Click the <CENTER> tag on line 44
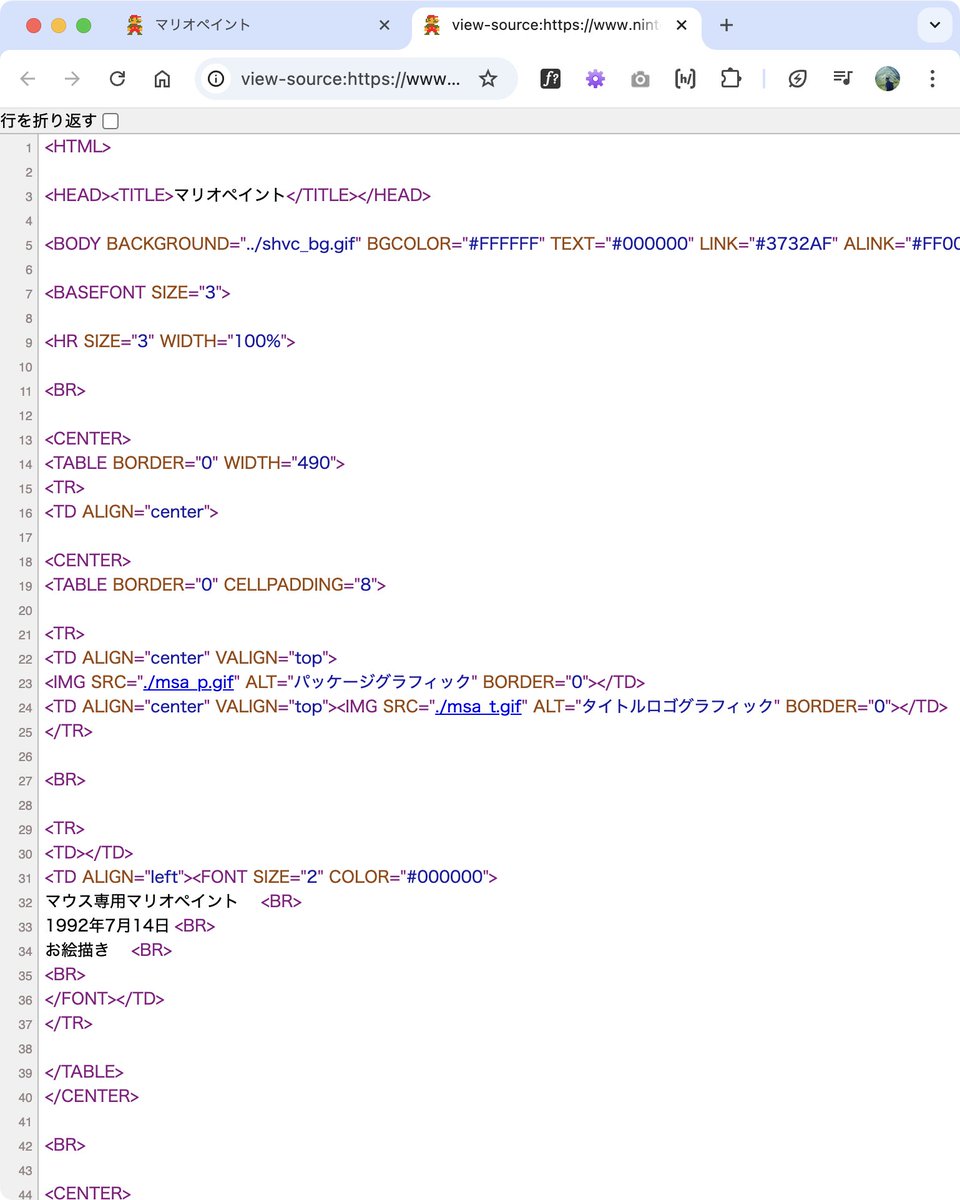 pos(87,1193)
